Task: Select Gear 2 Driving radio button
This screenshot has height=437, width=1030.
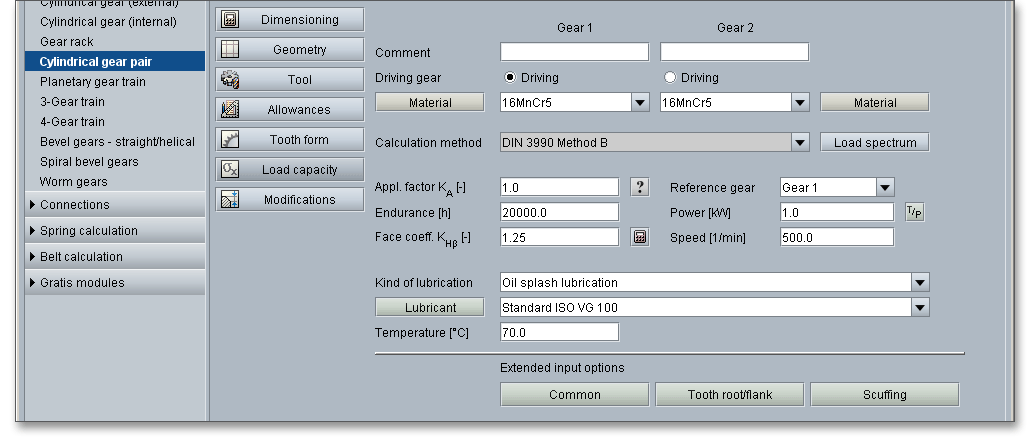Action: pos(670,78)
